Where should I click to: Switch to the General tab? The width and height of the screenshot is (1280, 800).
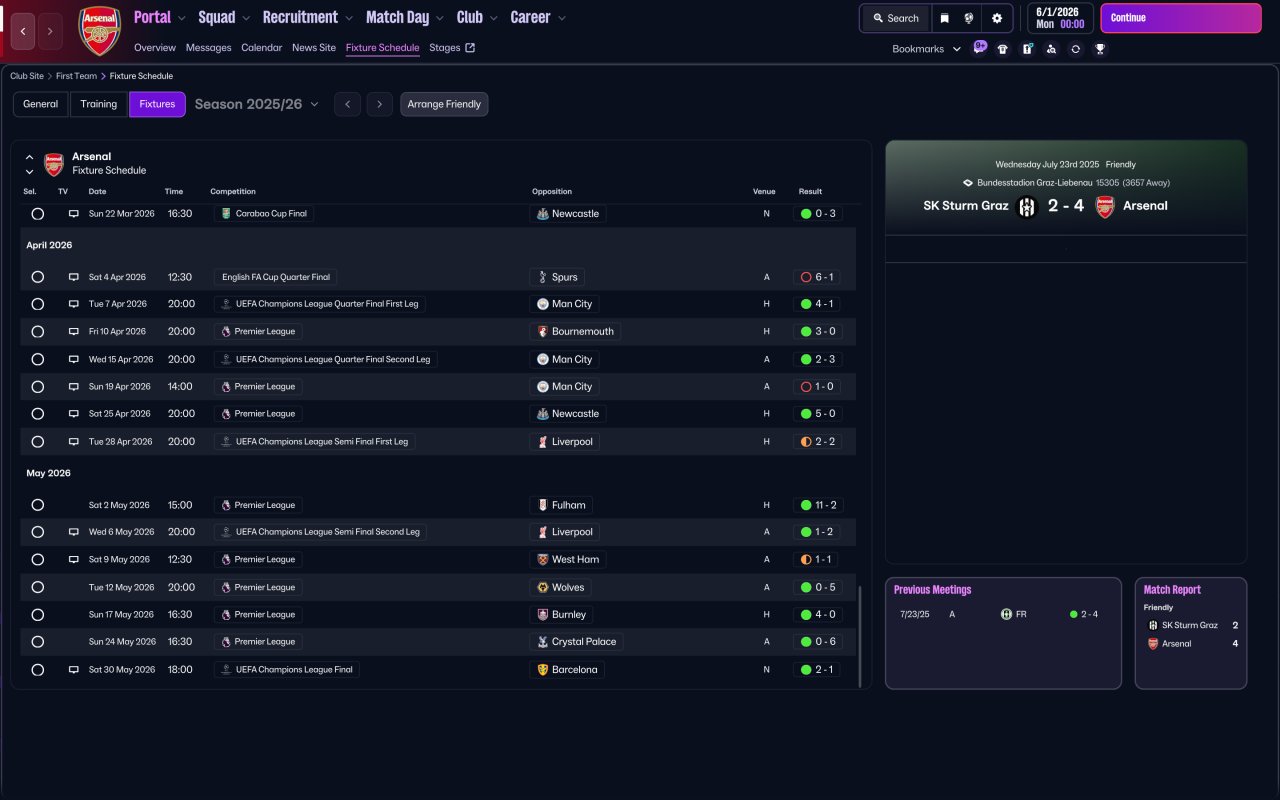[41, 104]
